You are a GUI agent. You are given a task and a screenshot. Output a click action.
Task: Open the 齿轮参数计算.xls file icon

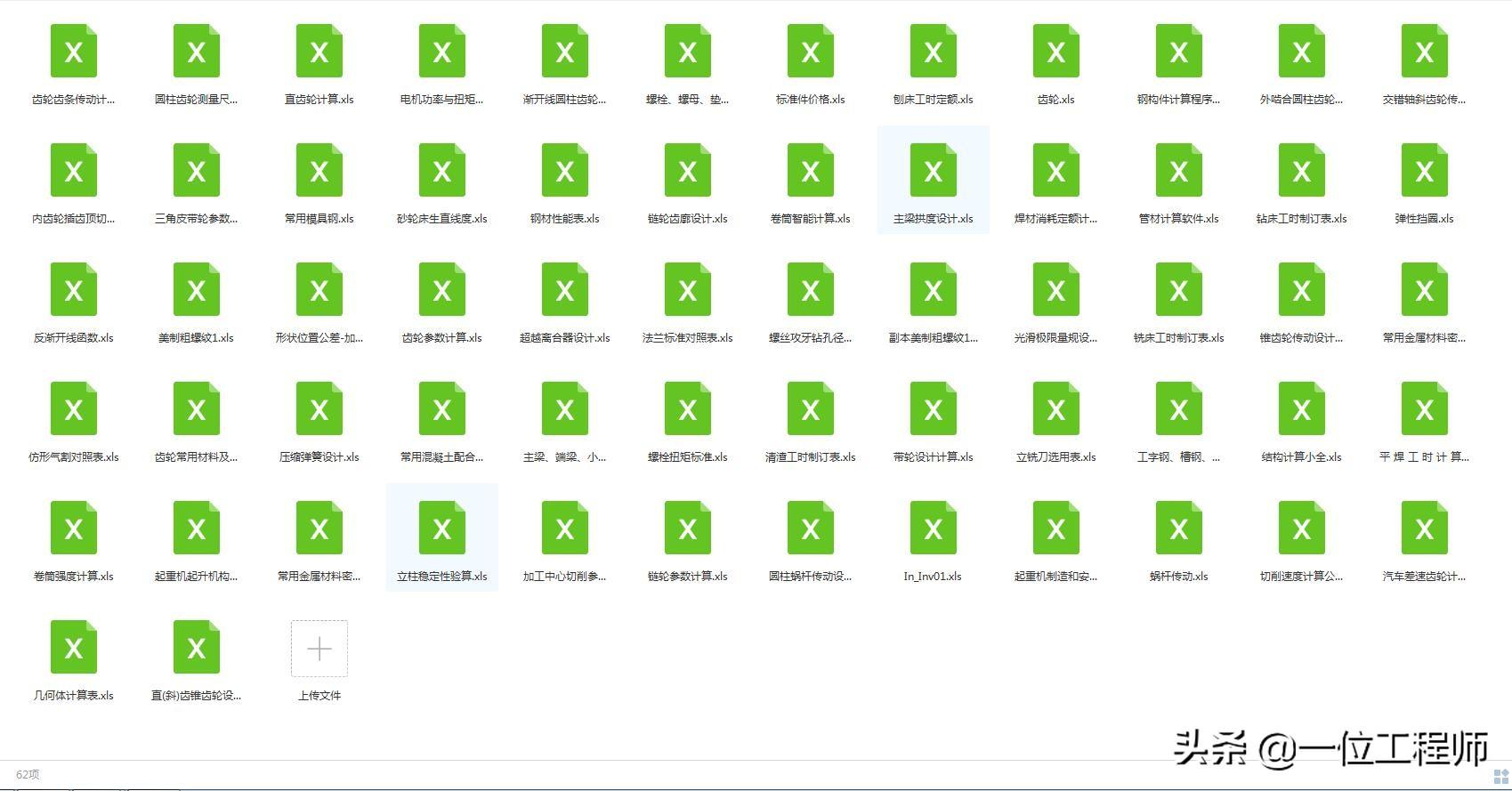point(442,290)
